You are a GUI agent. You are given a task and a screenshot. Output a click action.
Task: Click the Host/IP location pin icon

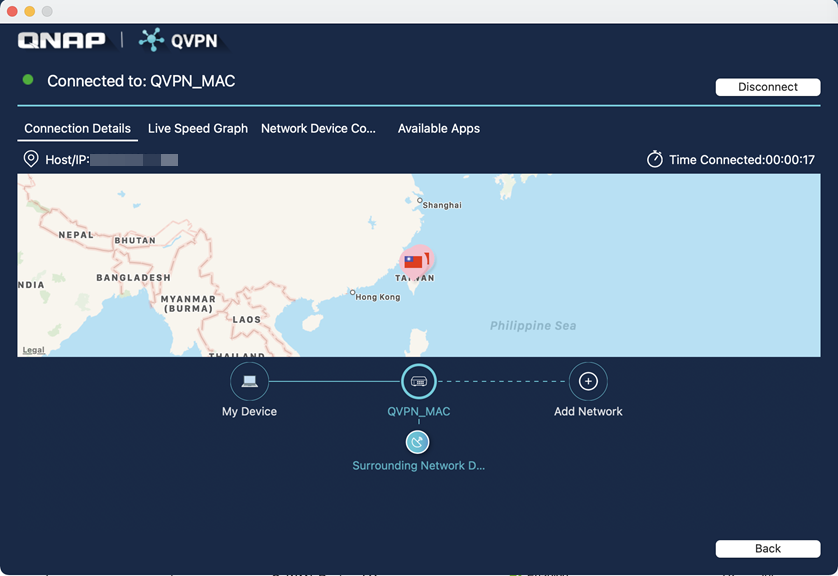click(31, 159)
